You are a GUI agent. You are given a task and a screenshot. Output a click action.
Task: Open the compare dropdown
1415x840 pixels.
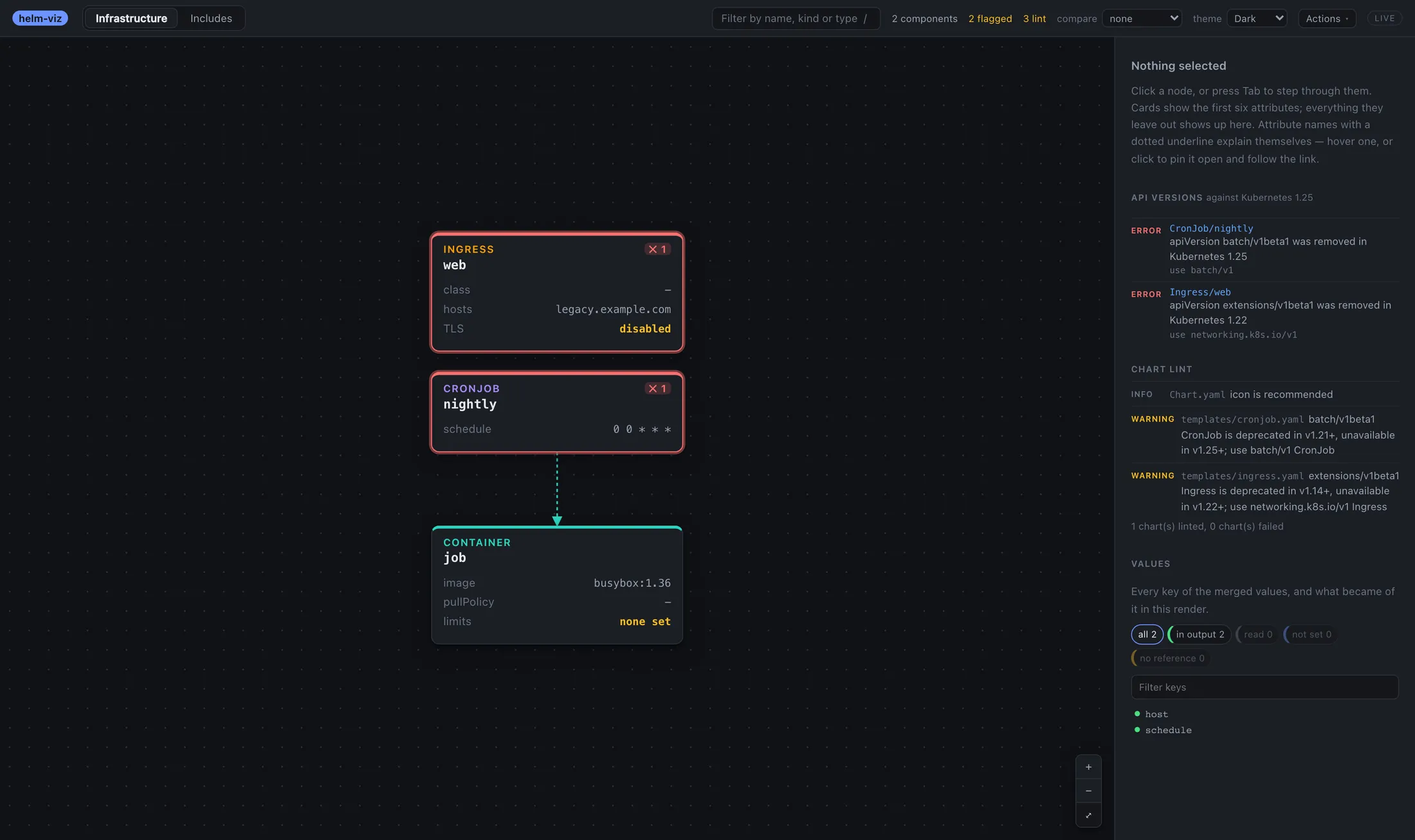1142,18
